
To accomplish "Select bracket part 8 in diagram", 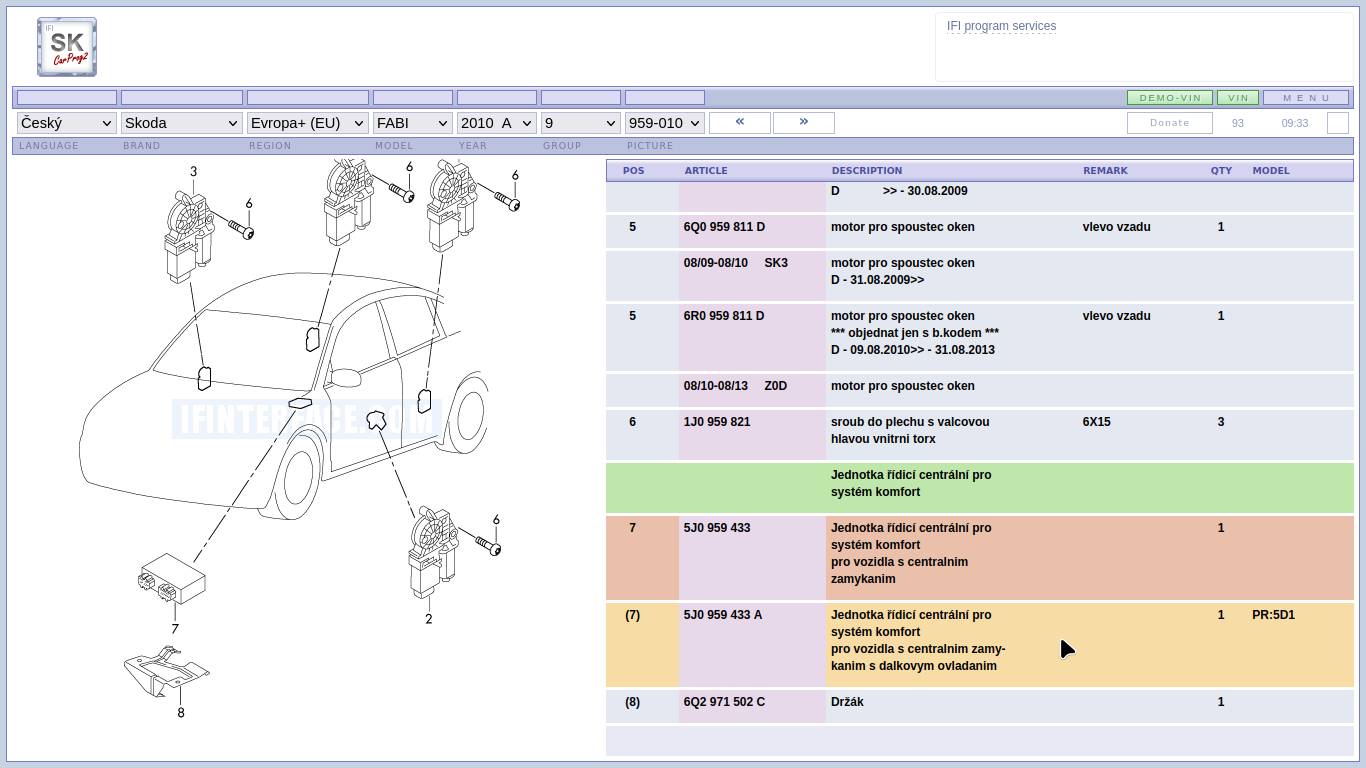I will coord(165,672).
